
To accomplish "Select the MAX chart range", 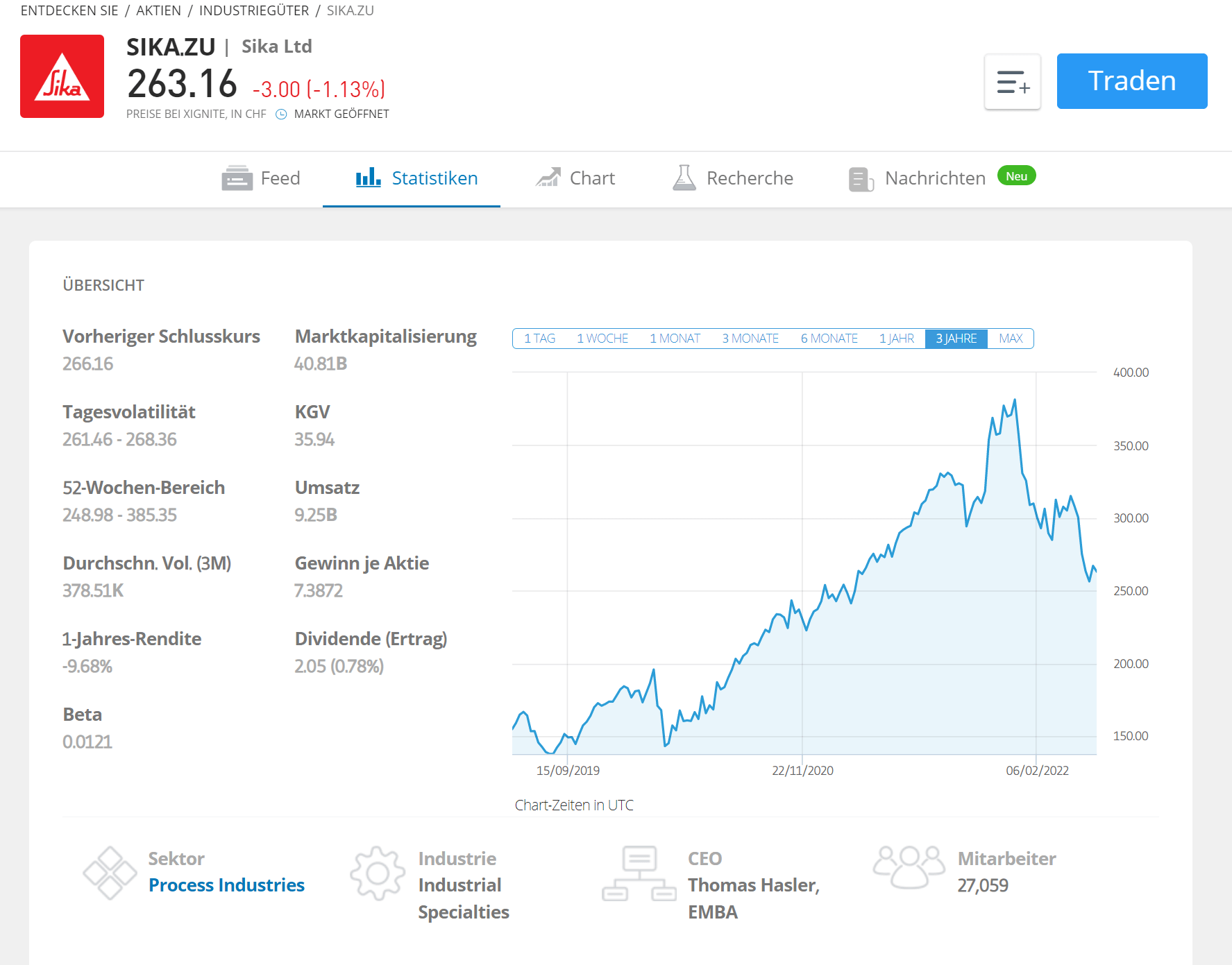I will coord(1011,339).
